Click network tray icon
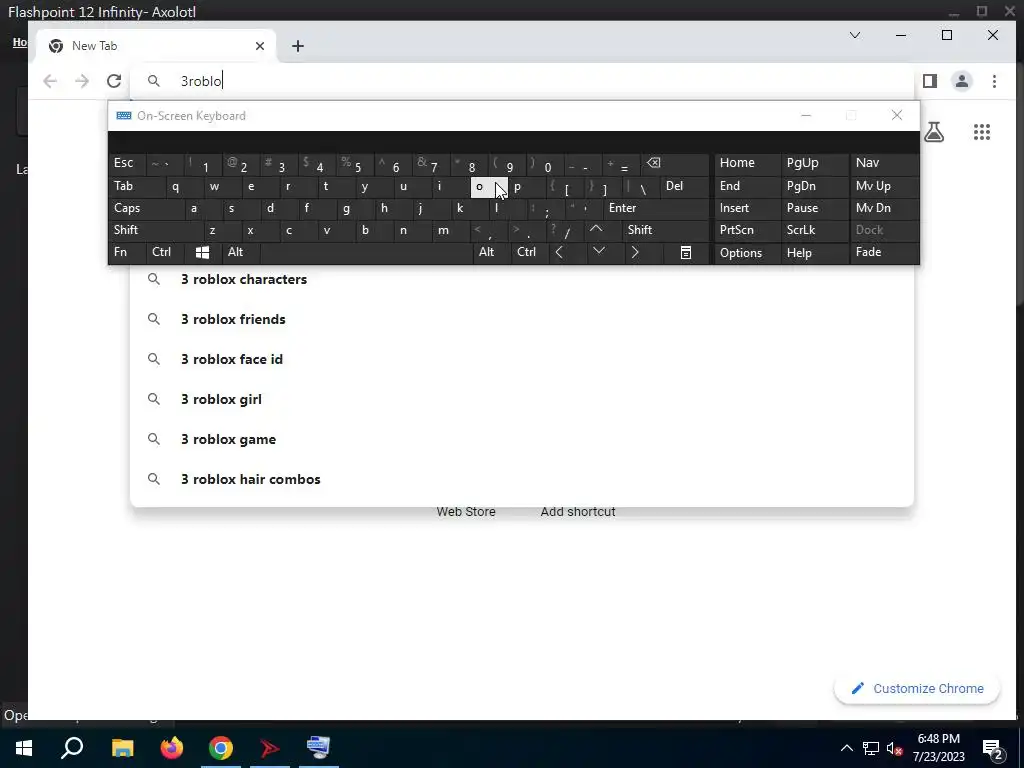The image size is (1024, 768). (x=871, y=748)
